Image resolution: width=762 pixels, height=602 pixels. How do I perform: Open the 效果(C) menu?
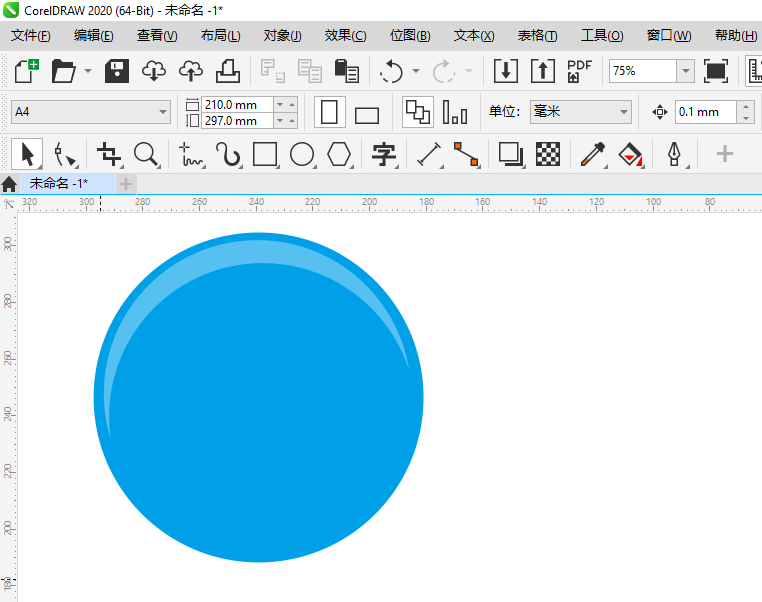(x=345, y=36)
